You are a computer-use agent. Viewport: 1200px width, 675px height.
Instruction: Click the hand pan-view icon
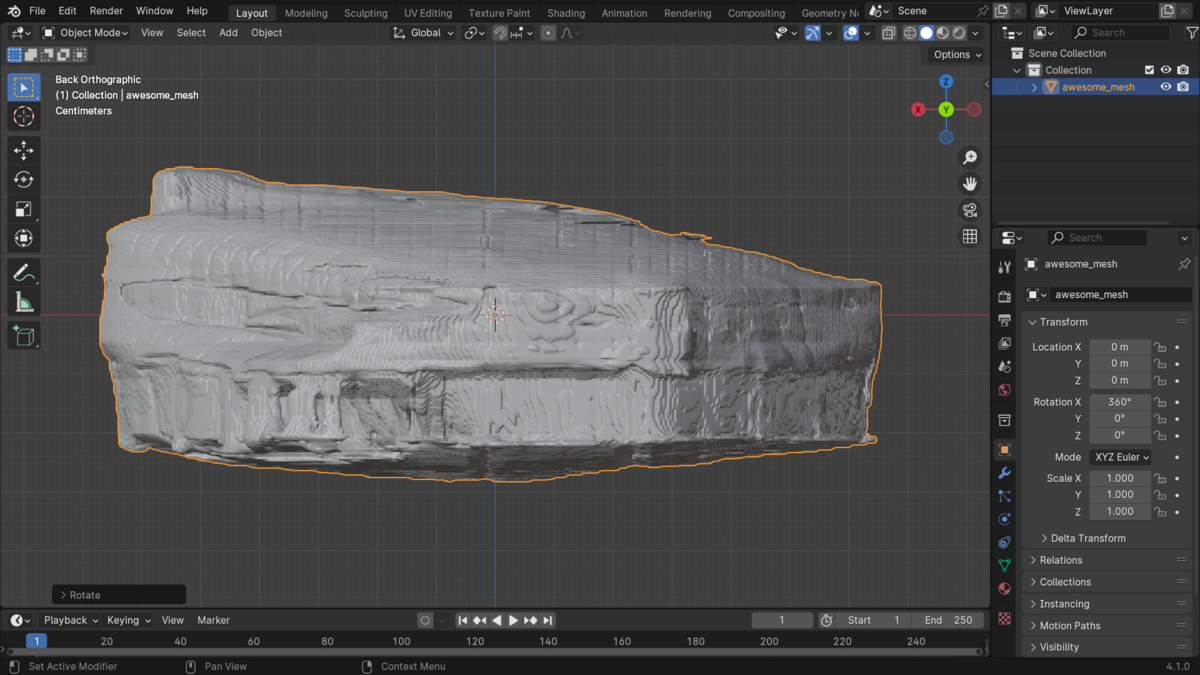click(969, 184)
